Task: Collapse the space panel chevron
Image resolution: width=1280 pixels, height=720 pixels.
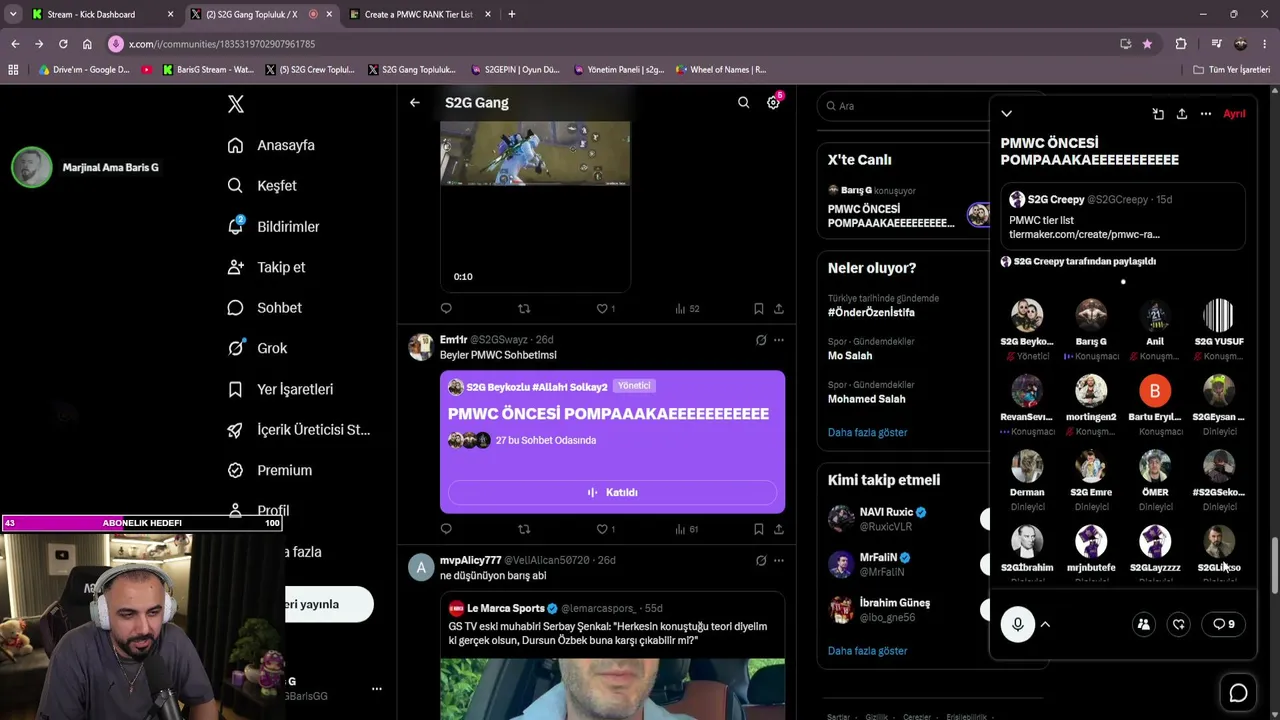Action: 1007,114
